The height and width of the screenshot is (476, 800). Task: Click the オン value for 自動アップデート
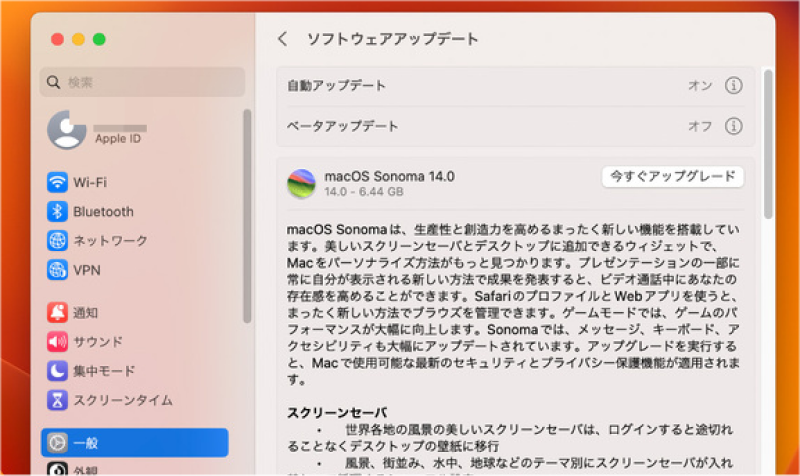[699, 86]
